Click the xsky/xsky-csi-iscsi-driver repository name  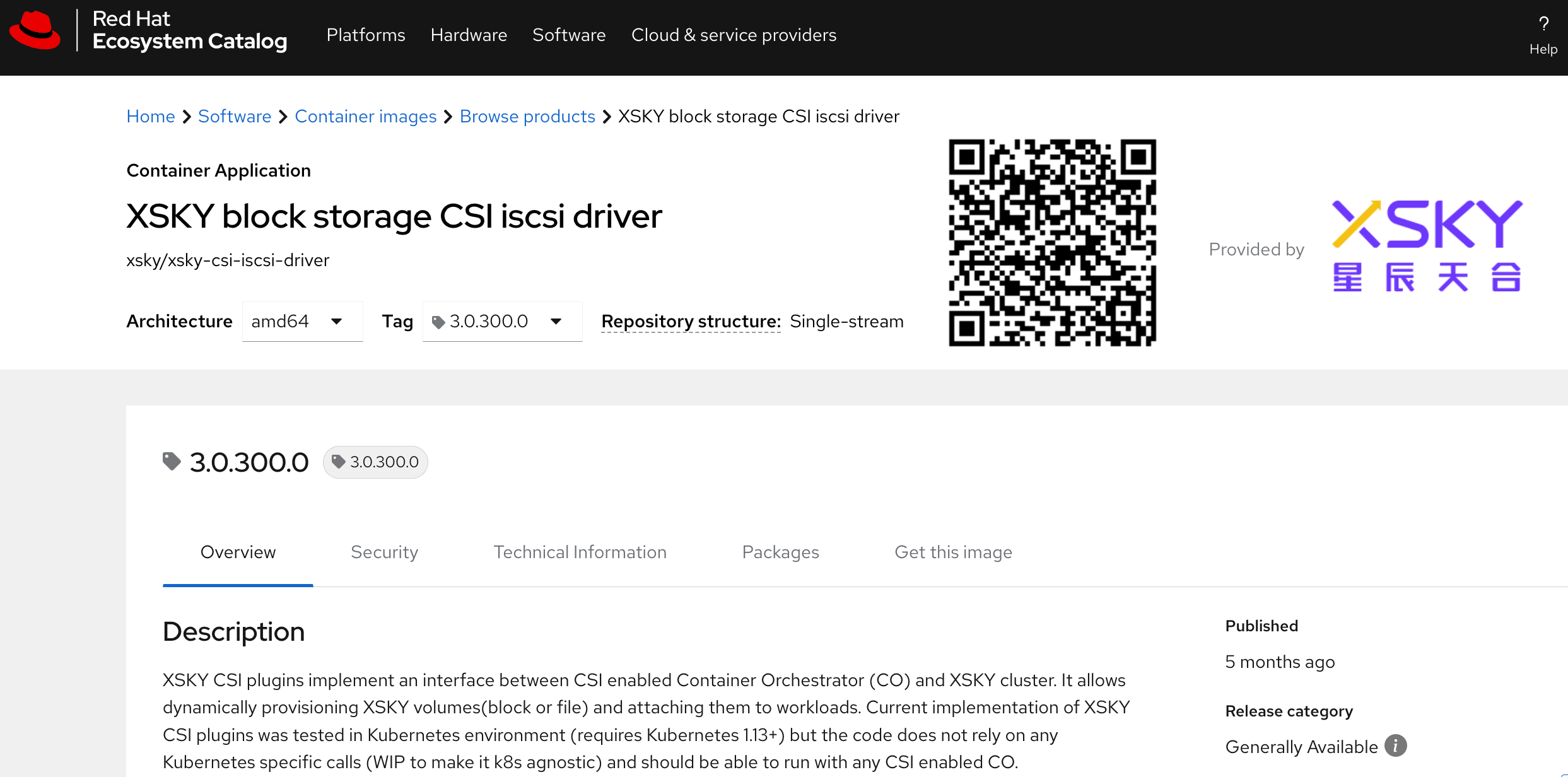(228, 260)
